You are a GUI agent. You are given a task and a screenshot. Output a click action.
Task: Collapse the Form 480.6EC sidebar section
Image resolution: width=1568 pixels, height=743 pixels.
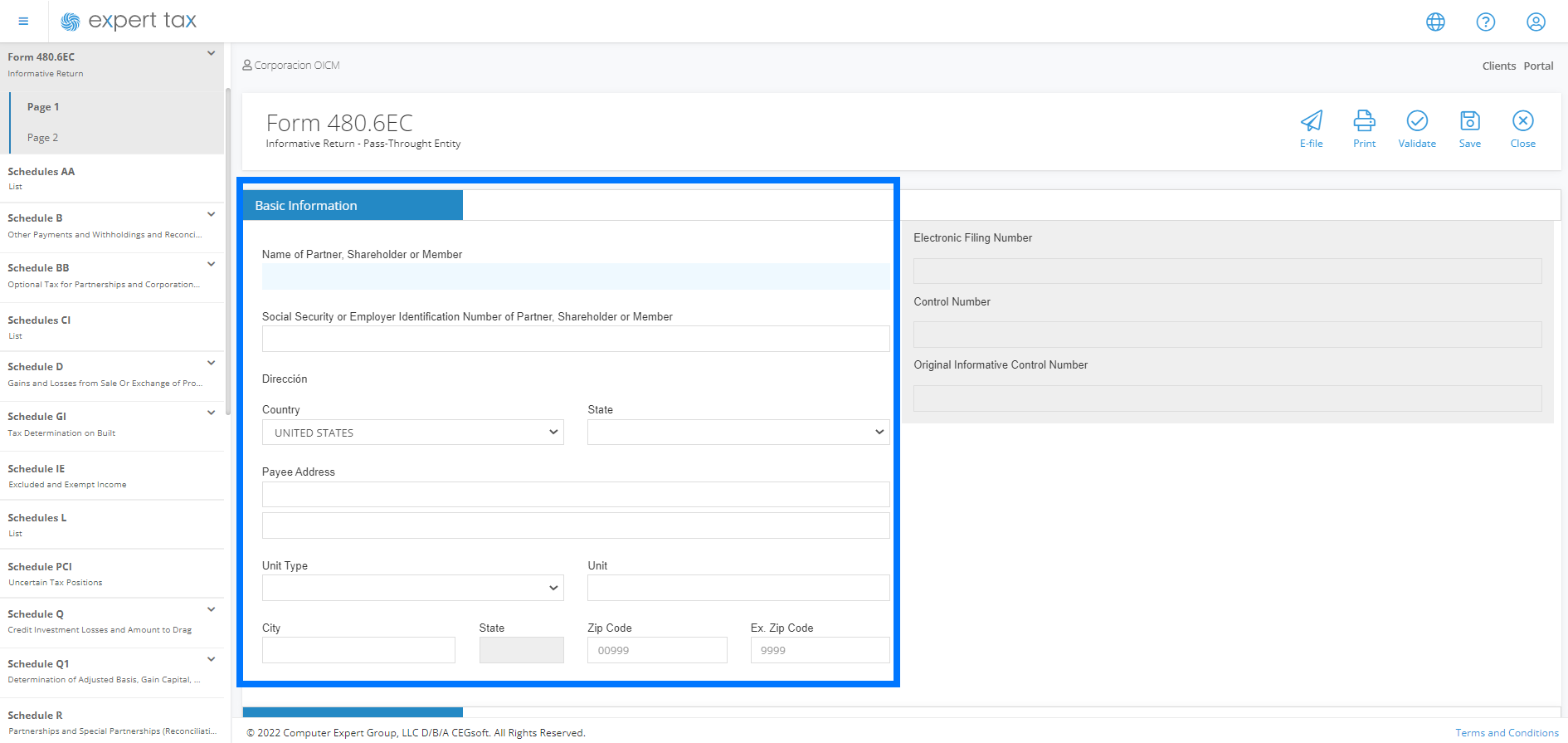pyautogui.click(x=211, y=54)
